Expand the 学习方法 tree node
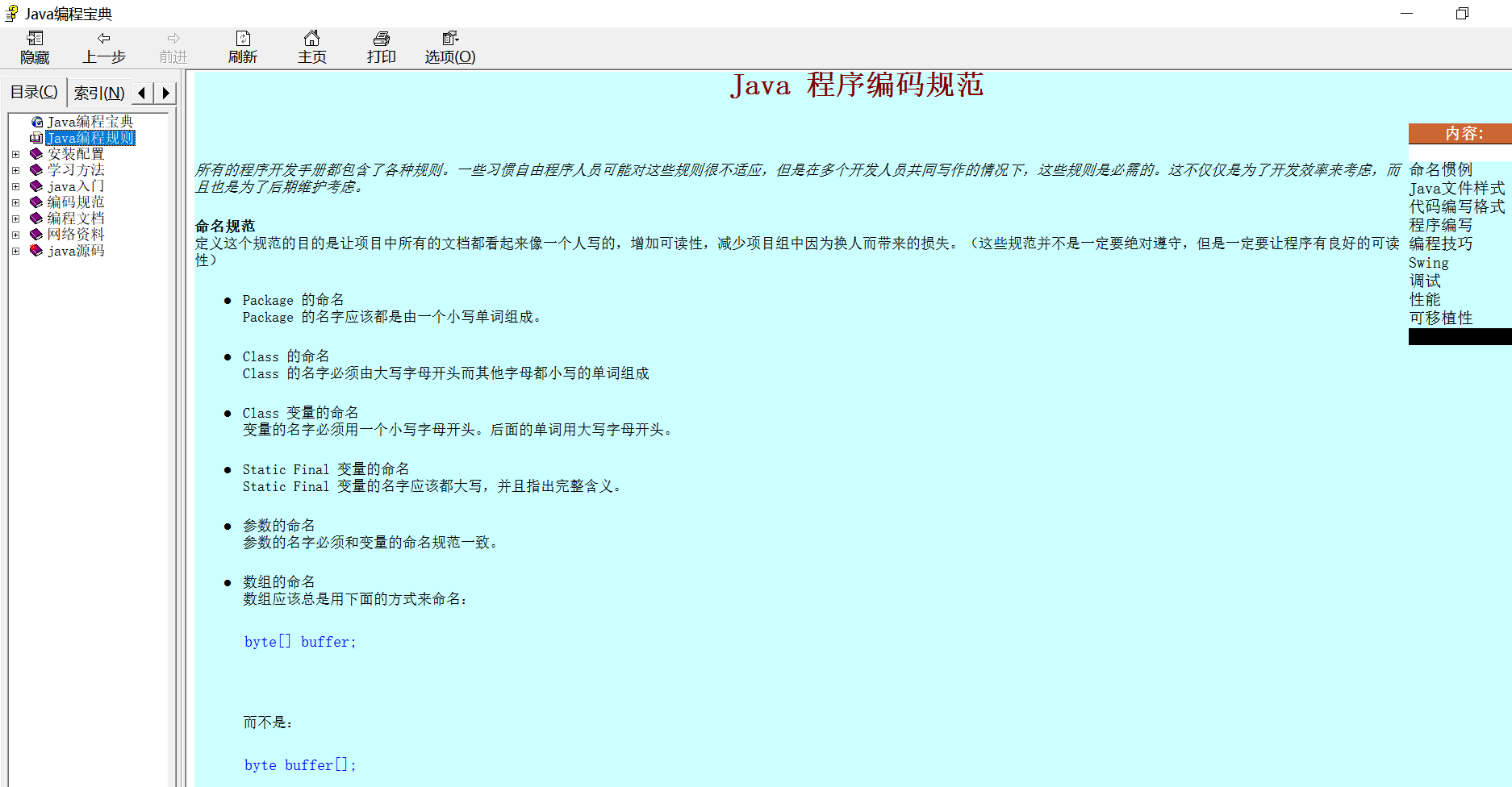 click(15, 170)
